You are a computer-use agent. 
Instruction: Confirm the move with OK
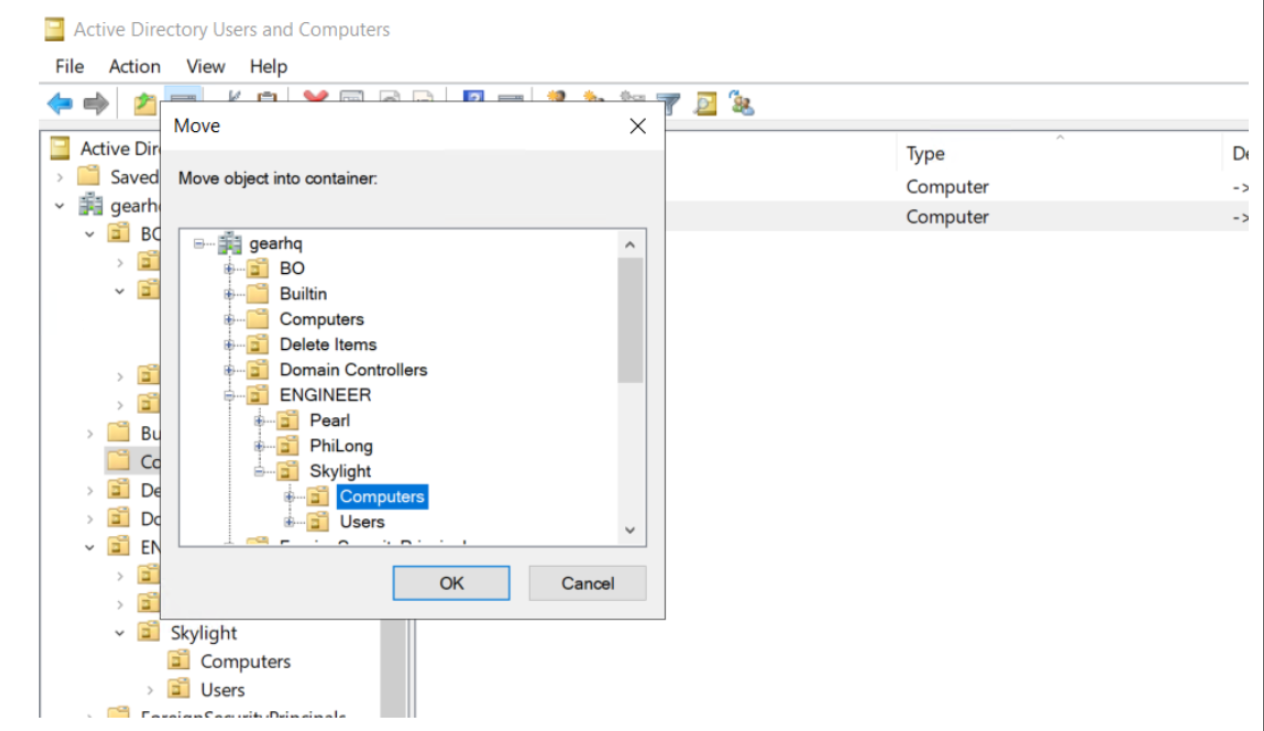[x=451, y=583]
